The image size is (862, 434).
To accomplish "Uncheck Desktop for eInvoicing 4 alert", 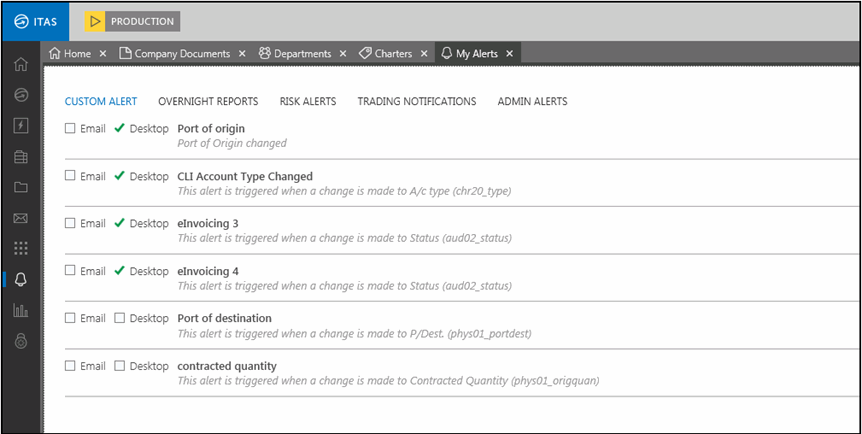I will click(x=119, y=271).
